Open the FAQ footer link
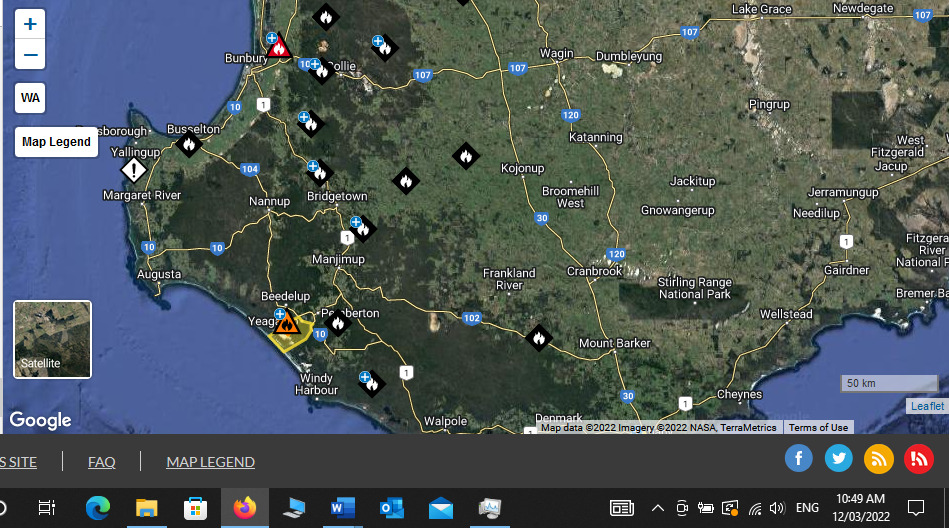The height and width of the screenshot is (528, 949). point(101,462)
